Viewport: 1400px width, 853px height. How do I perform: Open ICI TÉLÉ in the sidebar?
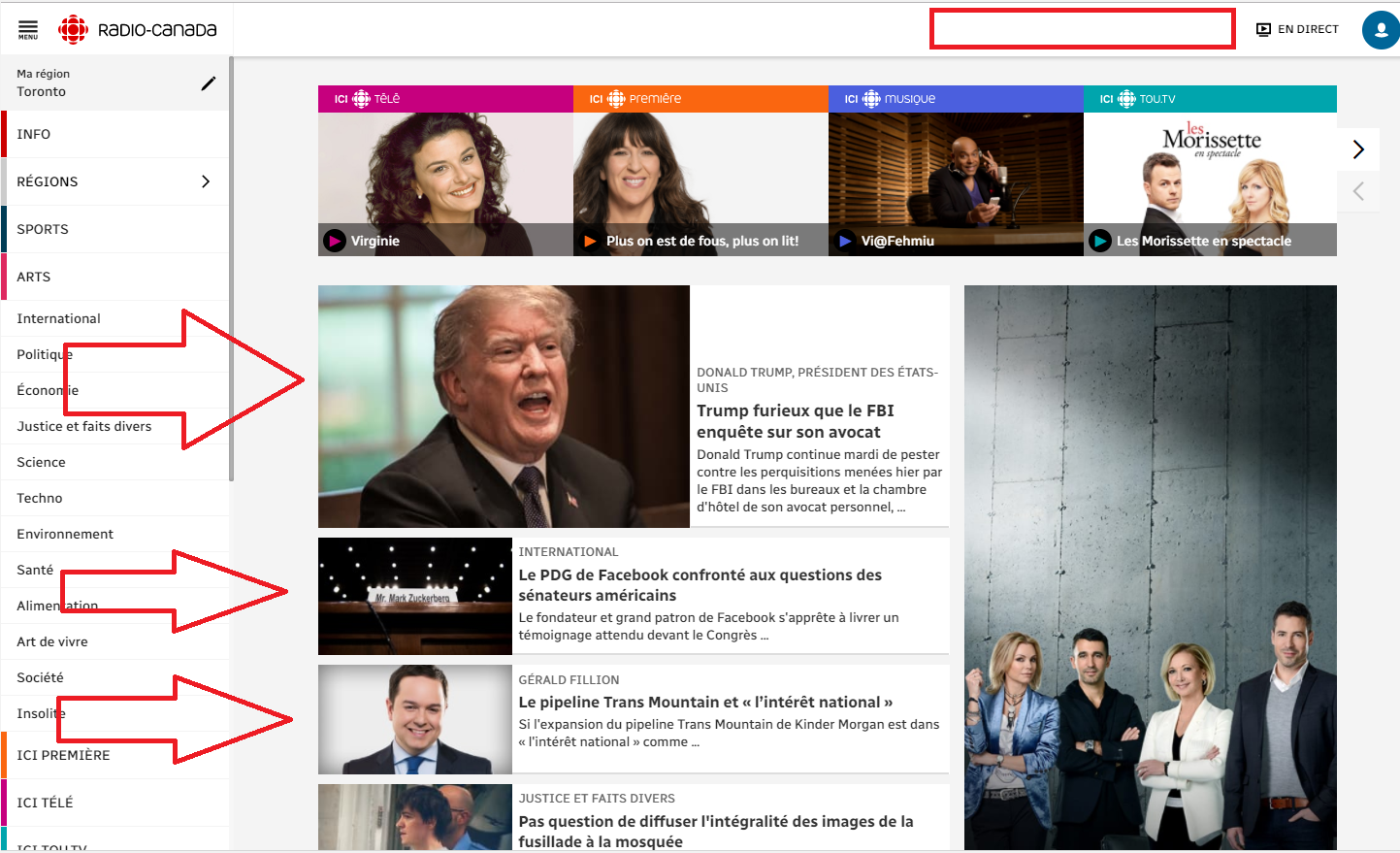(116, 803)
